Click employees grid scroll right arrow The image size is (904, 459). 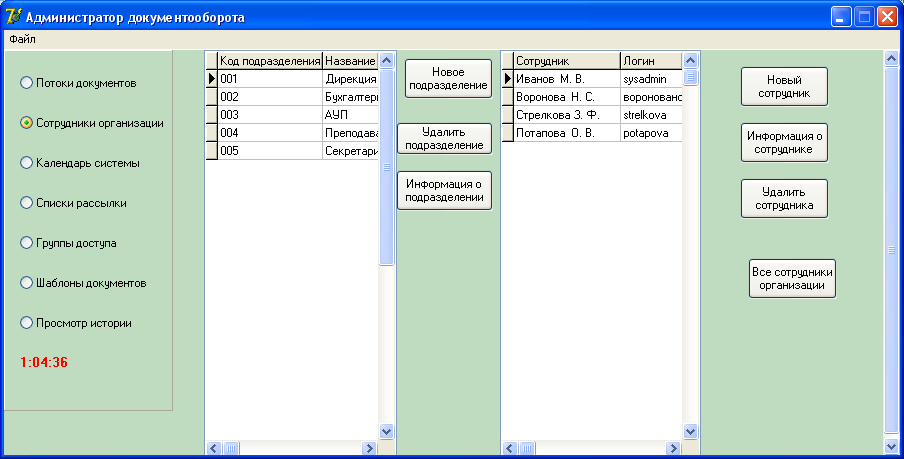(x=673, y=448)
